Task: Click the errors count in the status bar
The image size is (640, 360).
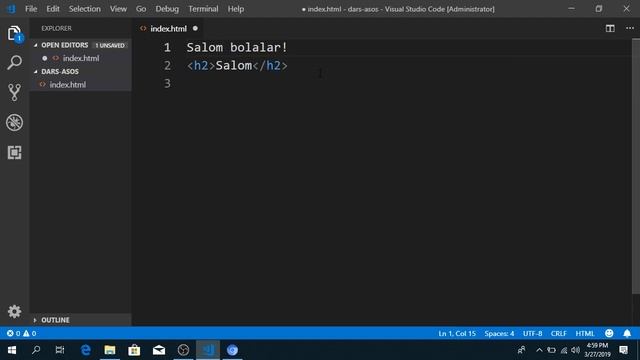Action: [13, 333]
